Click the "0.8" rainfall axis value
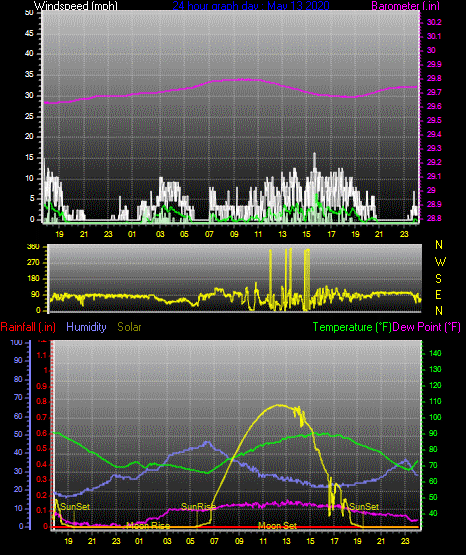The height and width of the screenshot is (555, 466). point(42,402)
